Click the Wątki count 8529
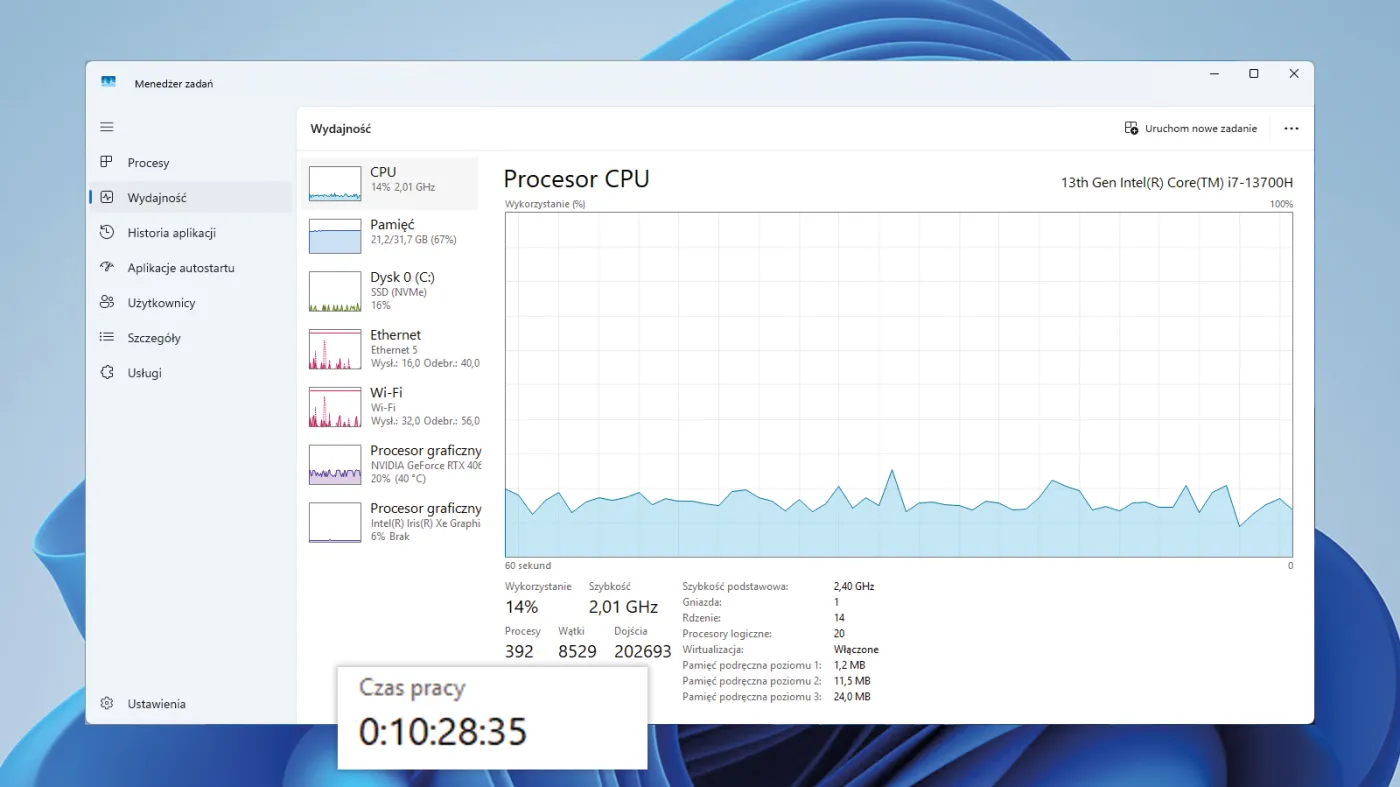 tap(577, 652)
